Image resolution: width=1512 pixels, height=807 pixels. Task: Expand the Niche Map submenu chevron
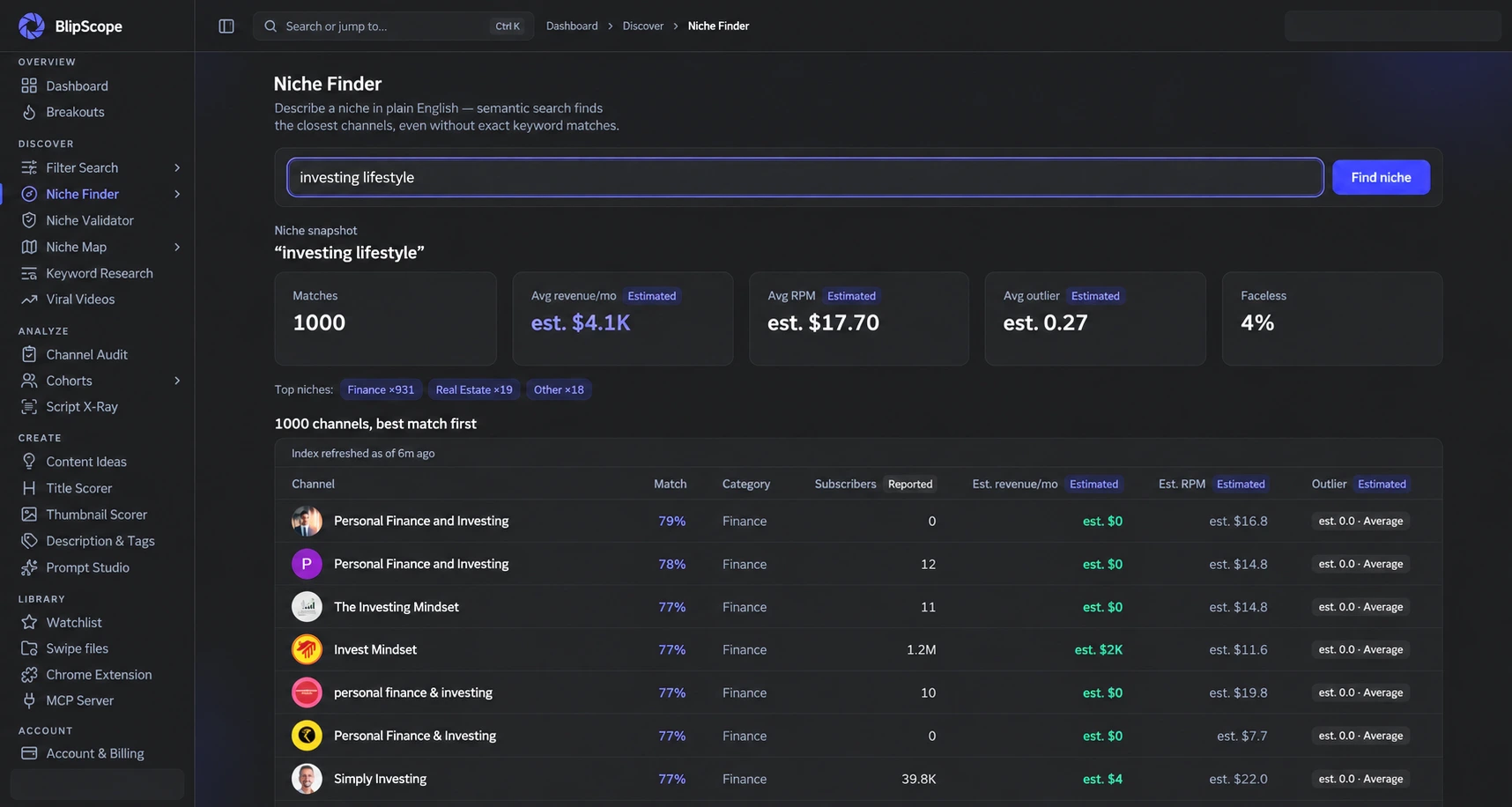(177, 247)
